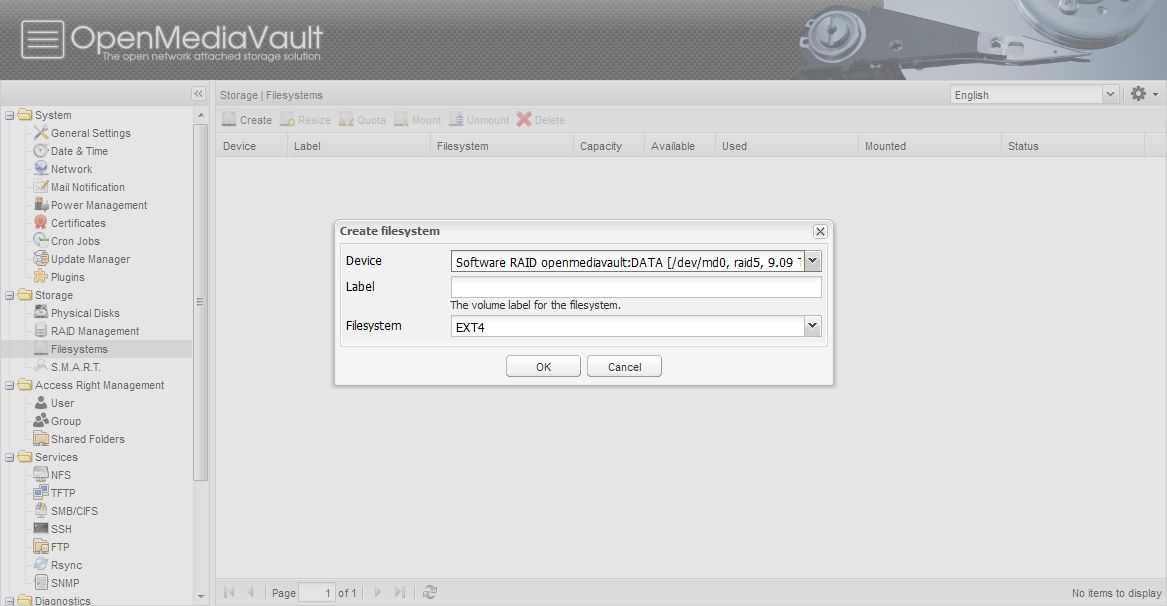Screen dimensions: 1167x606
Task: Open Rsync service icon
Action: pyautogui.click(x=41, y=565)
